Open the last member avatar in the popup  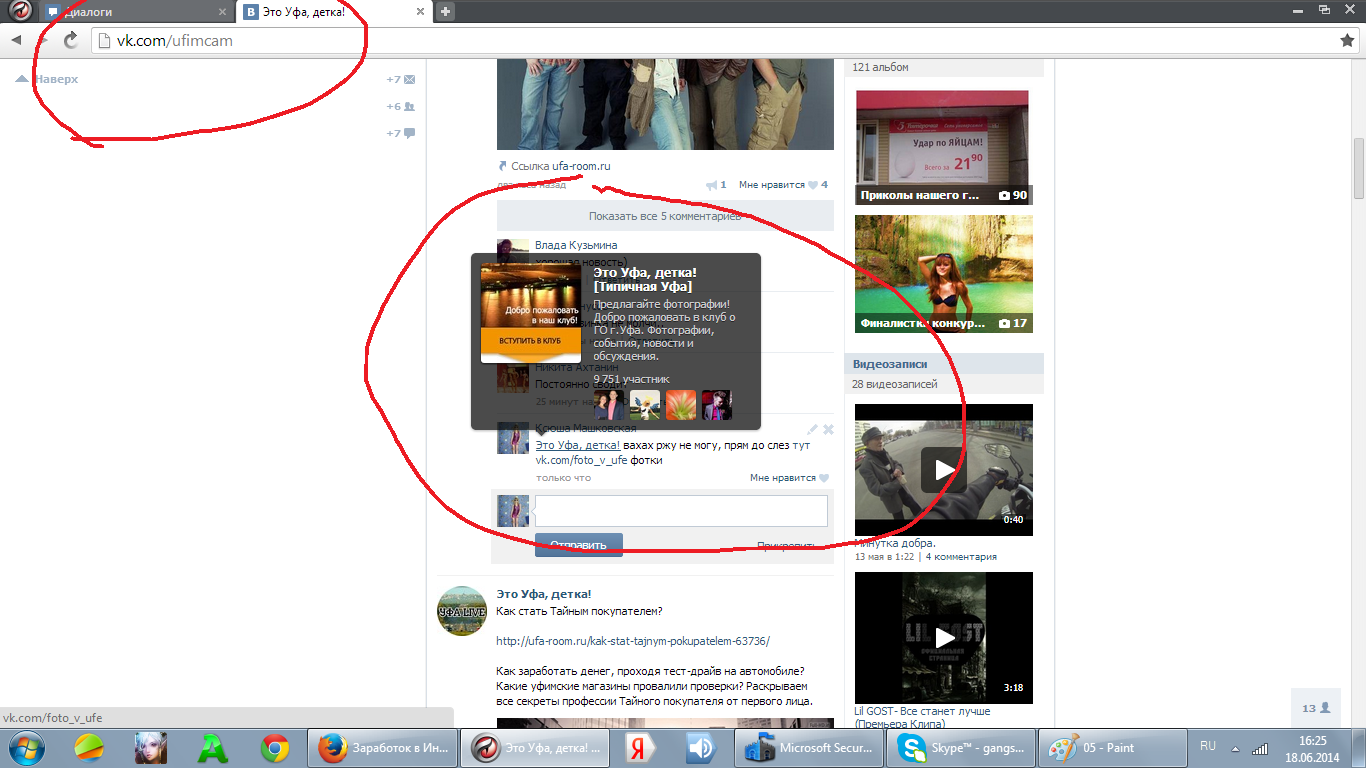(x=717, y=405)
